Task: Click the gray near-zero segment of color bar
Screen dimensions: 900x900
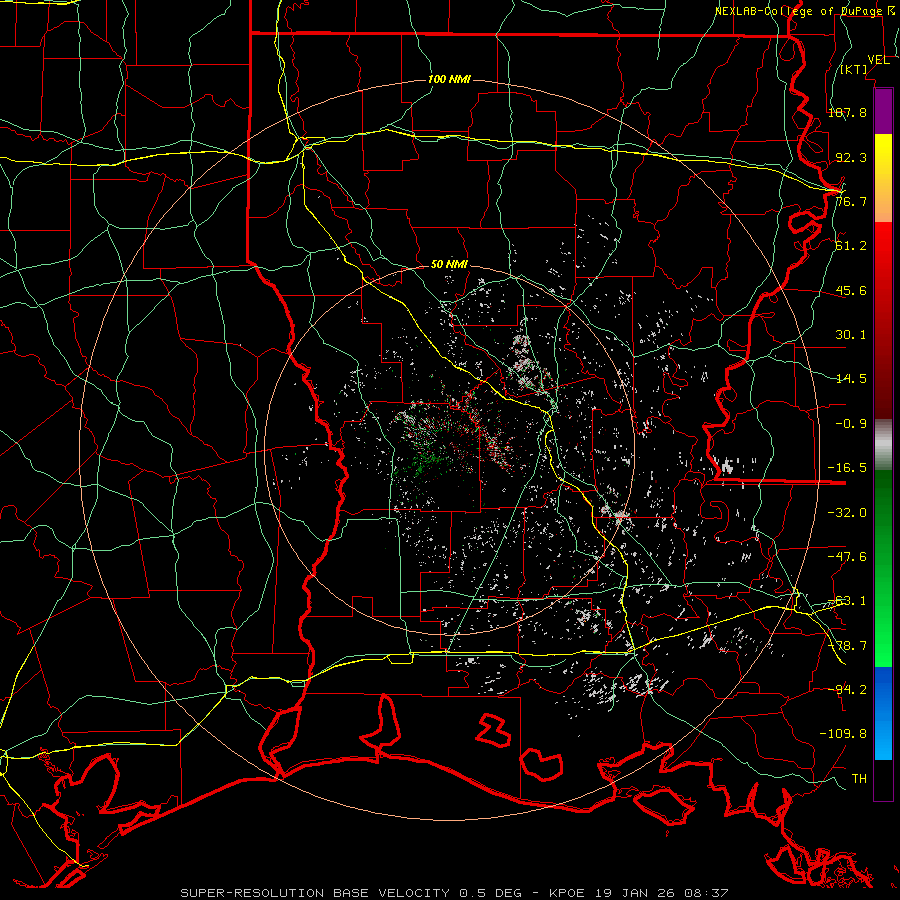Action: click(x=883, y=445)
